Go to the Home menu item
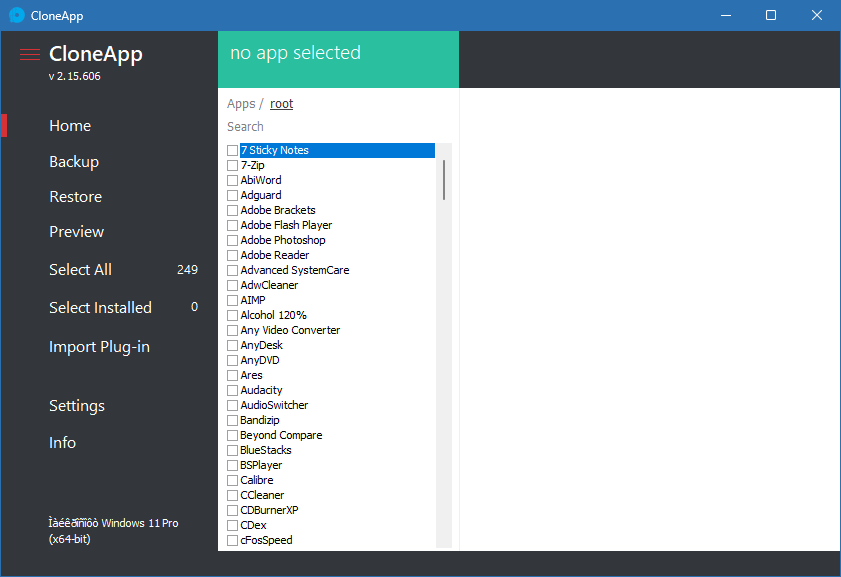This screenshot has width=841, height=577. [x=70, y=125]
